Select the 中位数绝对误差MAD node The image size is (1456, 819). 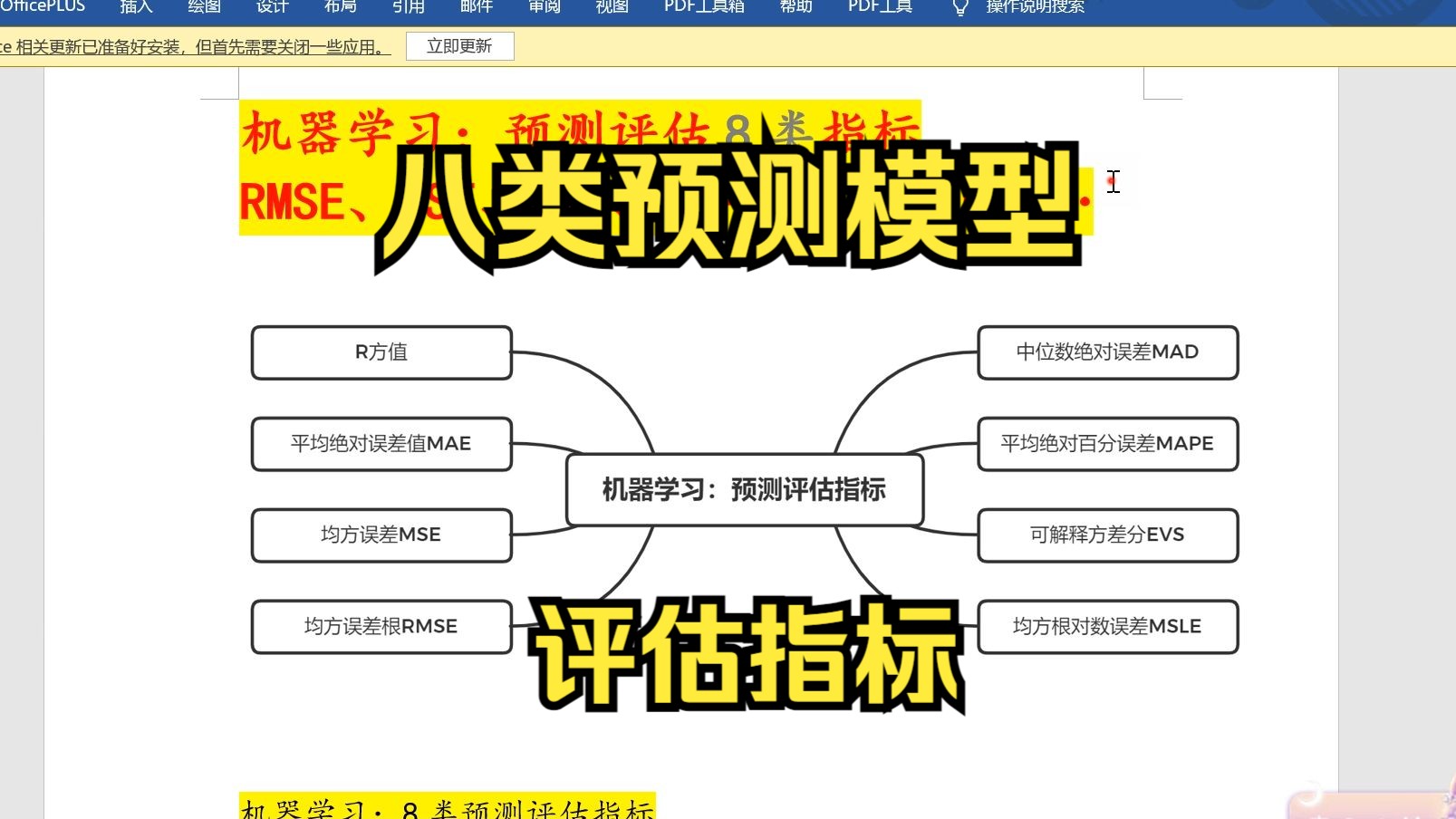(1108, 352)
